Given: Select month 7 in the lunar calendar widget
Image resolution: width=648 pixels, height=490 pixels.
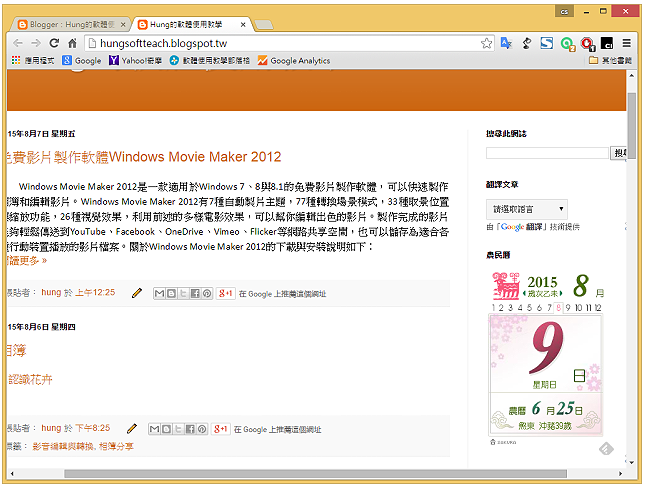Looking at the screenshot, I should [x=549, y=307].
